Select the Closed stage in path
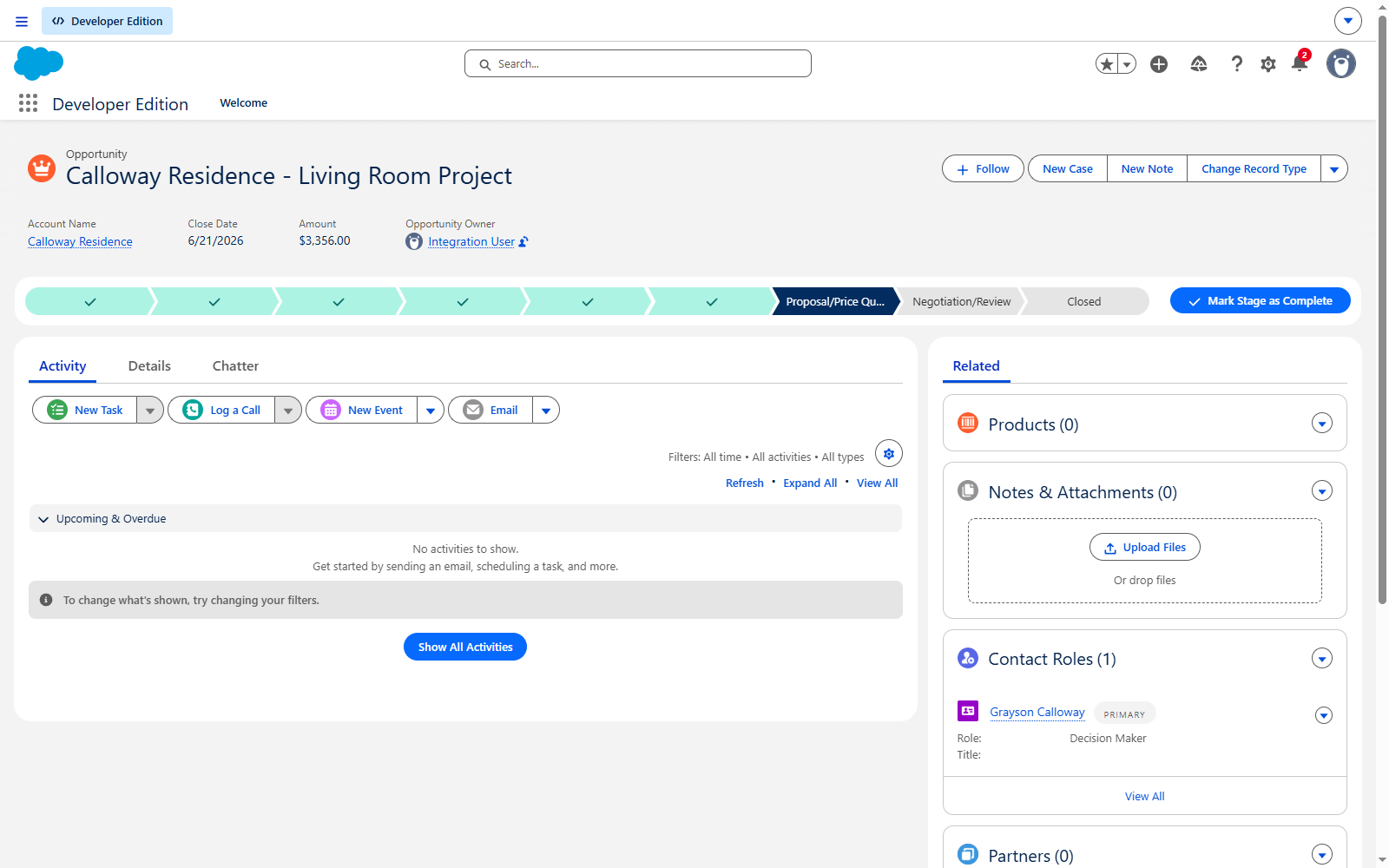The width and height of the screenshot is (1389, 868). tap(1083, 301)
